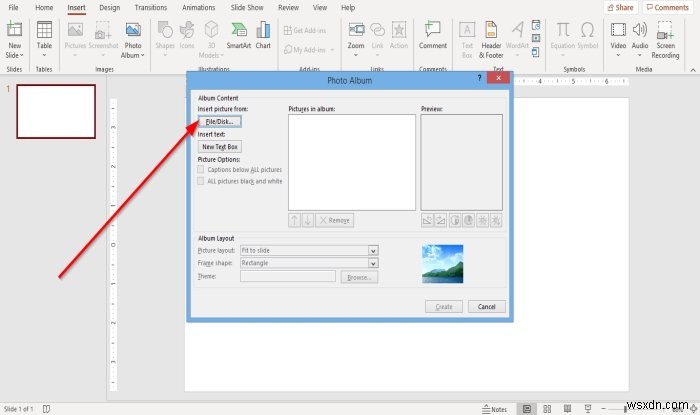Move picture down with down arrow

[308, 220]
